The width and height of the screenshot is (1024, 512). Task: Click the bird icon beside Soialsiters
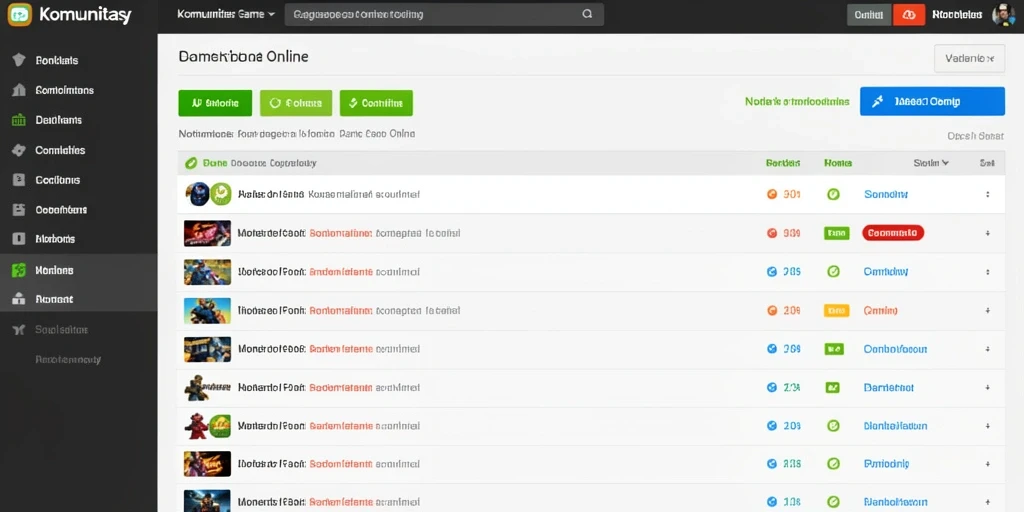click(19, 330)
